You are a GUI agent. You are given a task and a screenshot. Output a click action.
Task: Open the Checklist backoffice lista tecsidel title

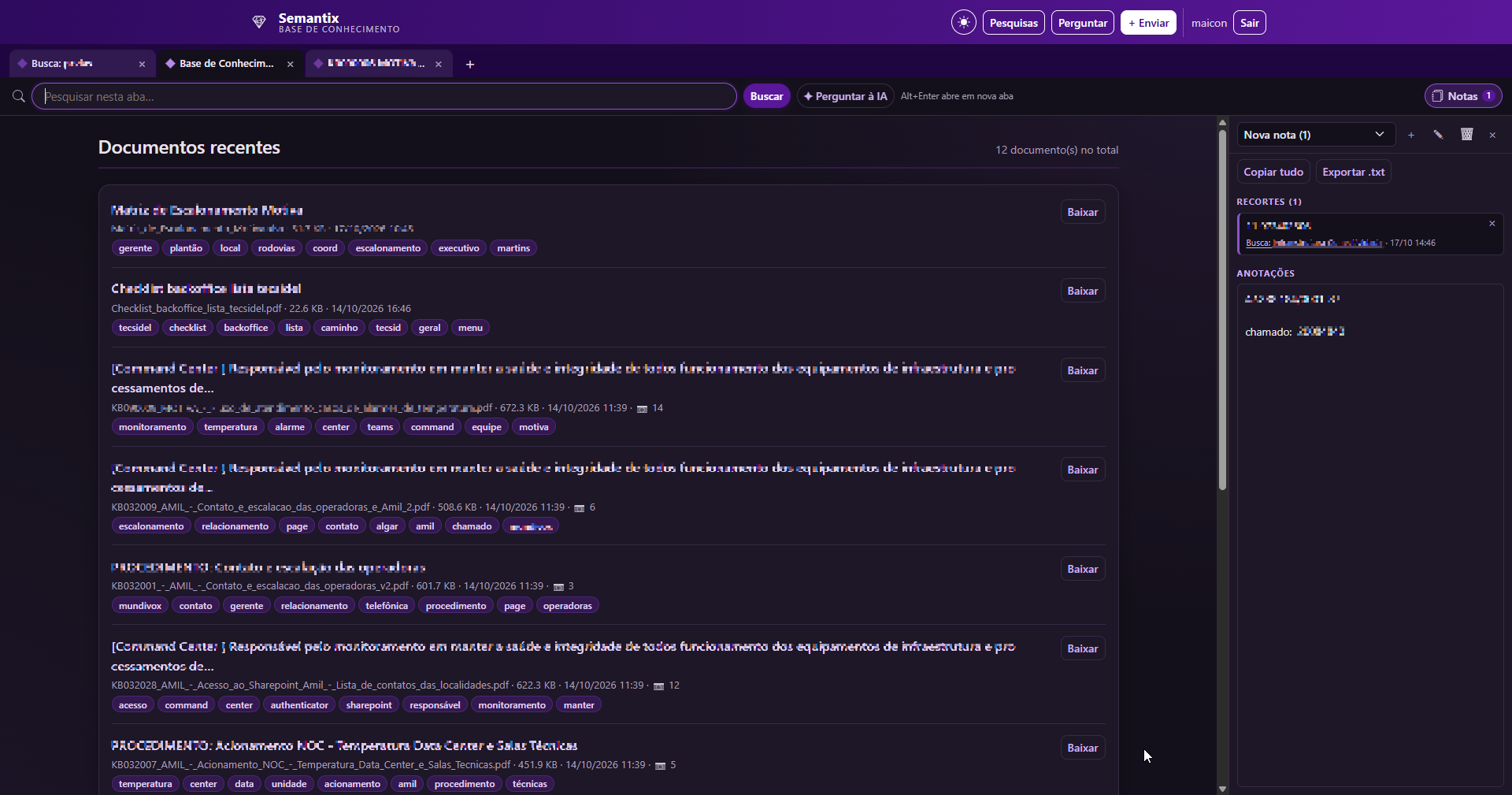[206, 288]
